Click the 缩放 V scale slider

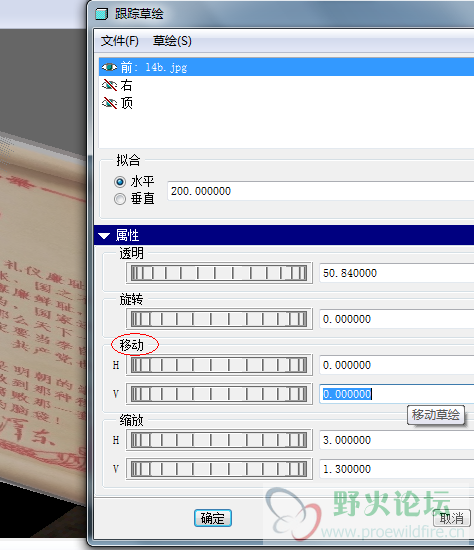pos(219,469)
